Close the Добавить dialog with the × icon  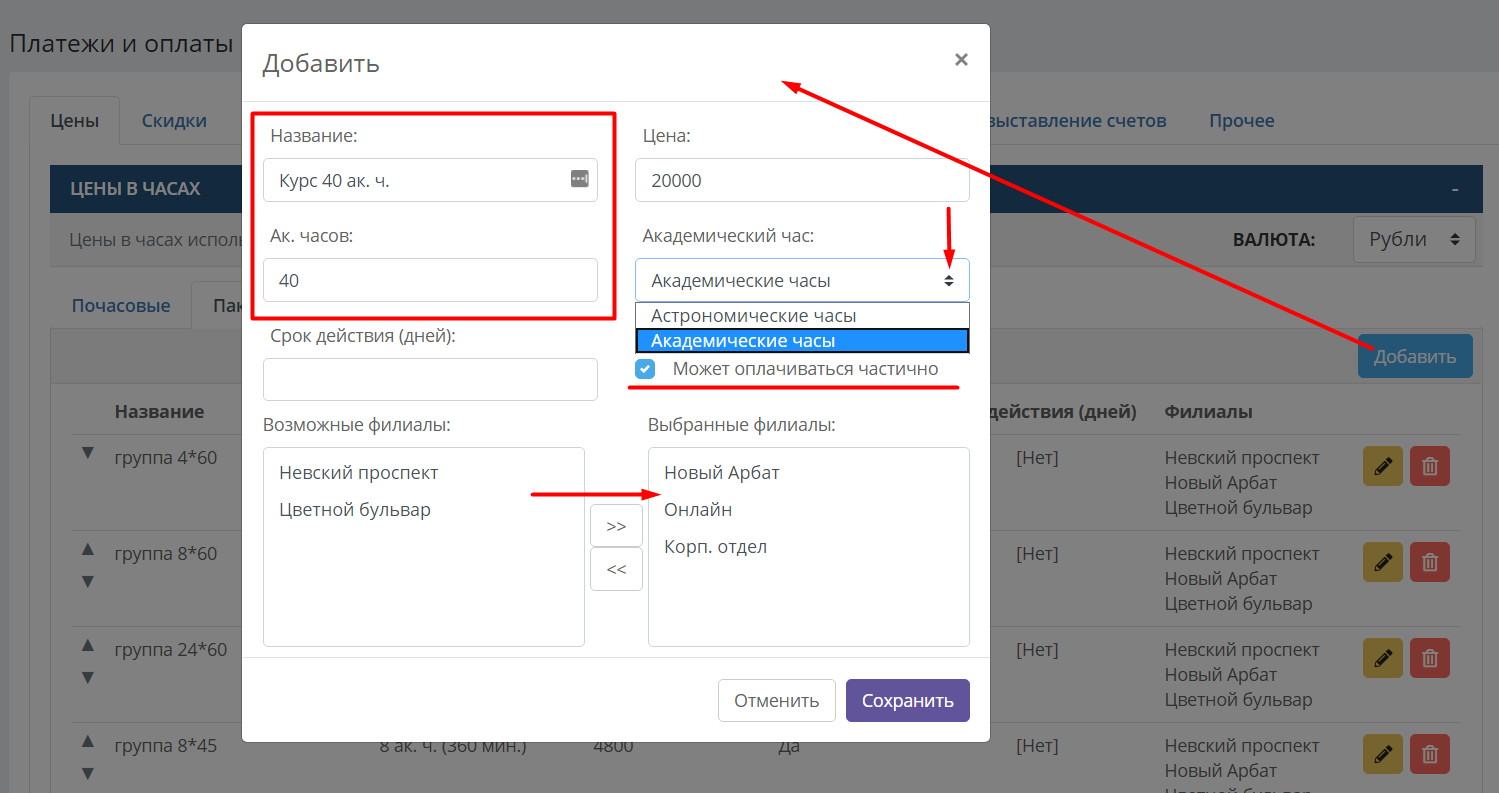click(961, 60)
